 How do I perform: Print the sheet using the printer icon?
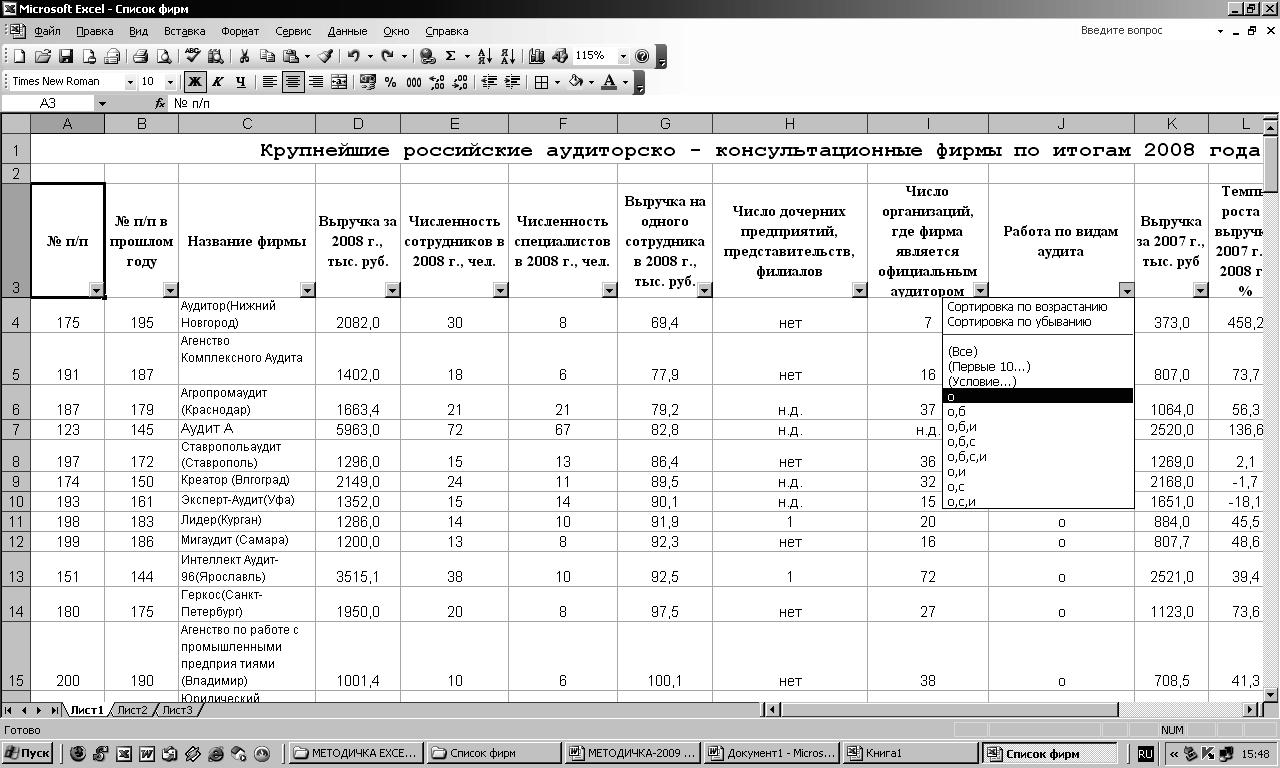pos(140,57)
